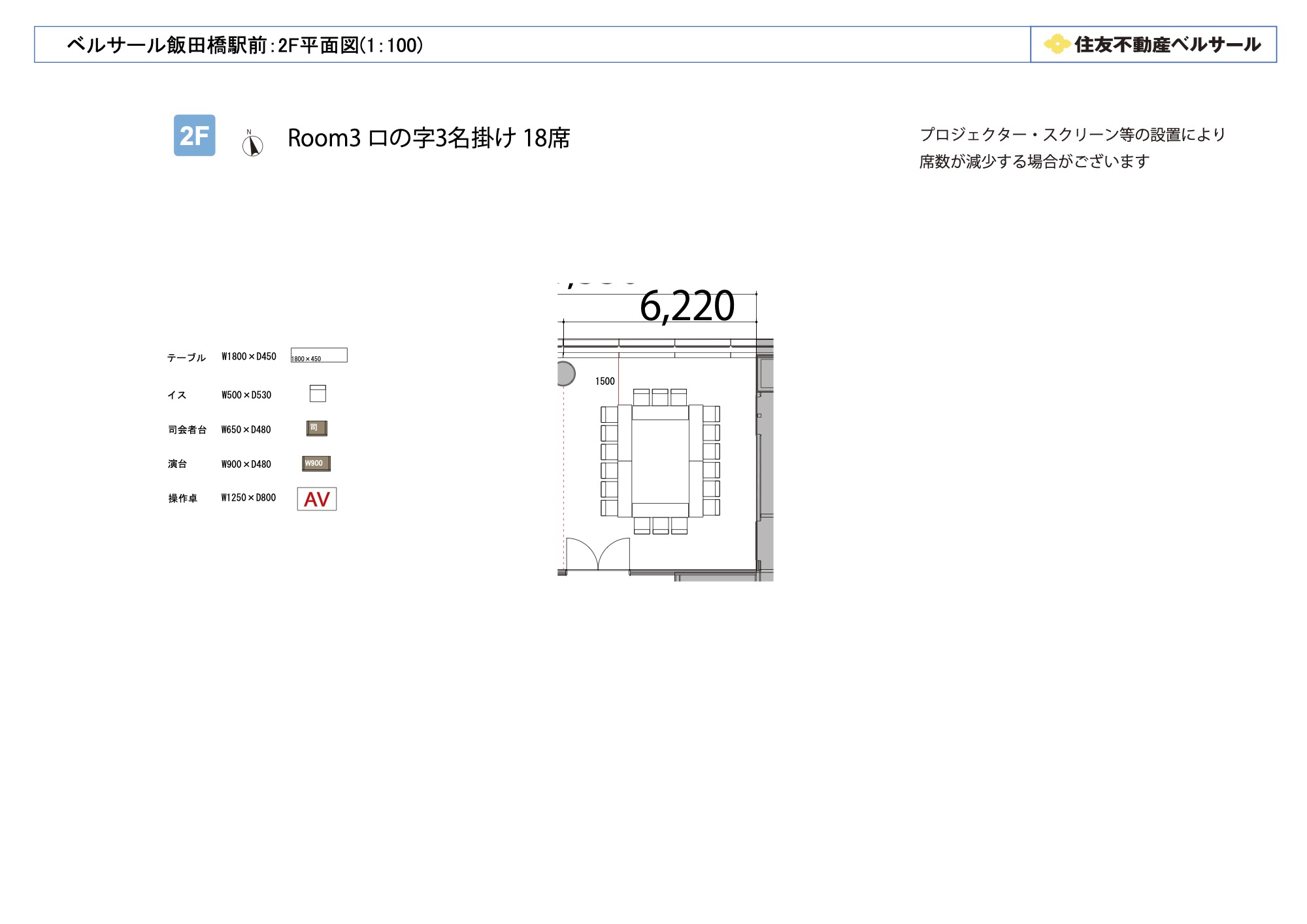Click the テーブル legend label

[x=186, y=357]
